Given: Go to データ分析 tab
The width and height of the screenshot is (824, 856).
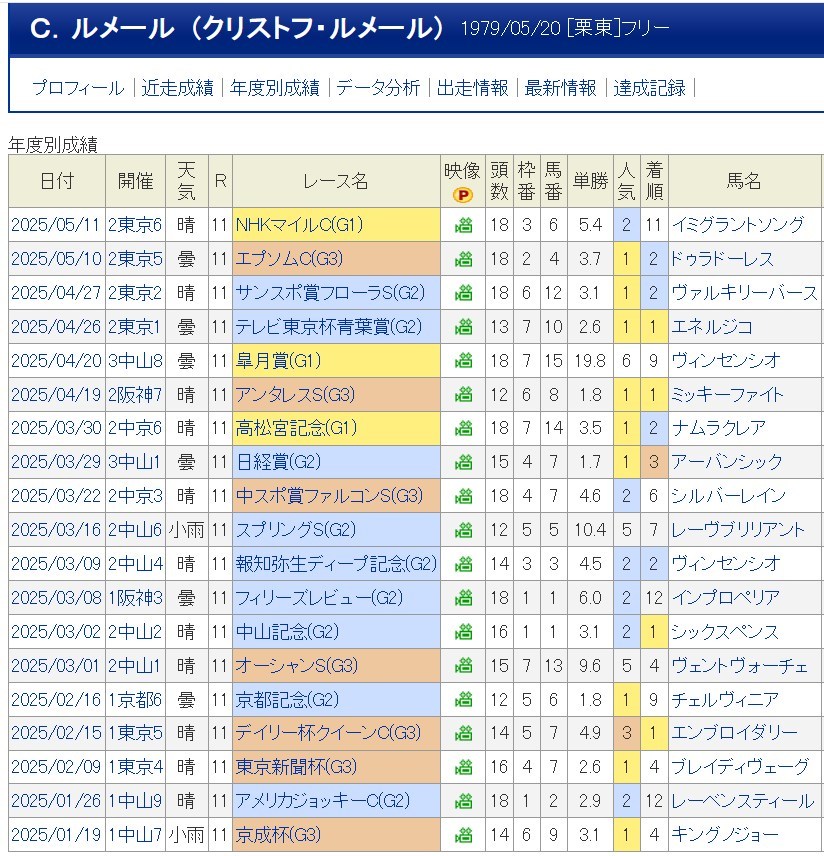Looking at the screenshot, I should pos(378,88).
